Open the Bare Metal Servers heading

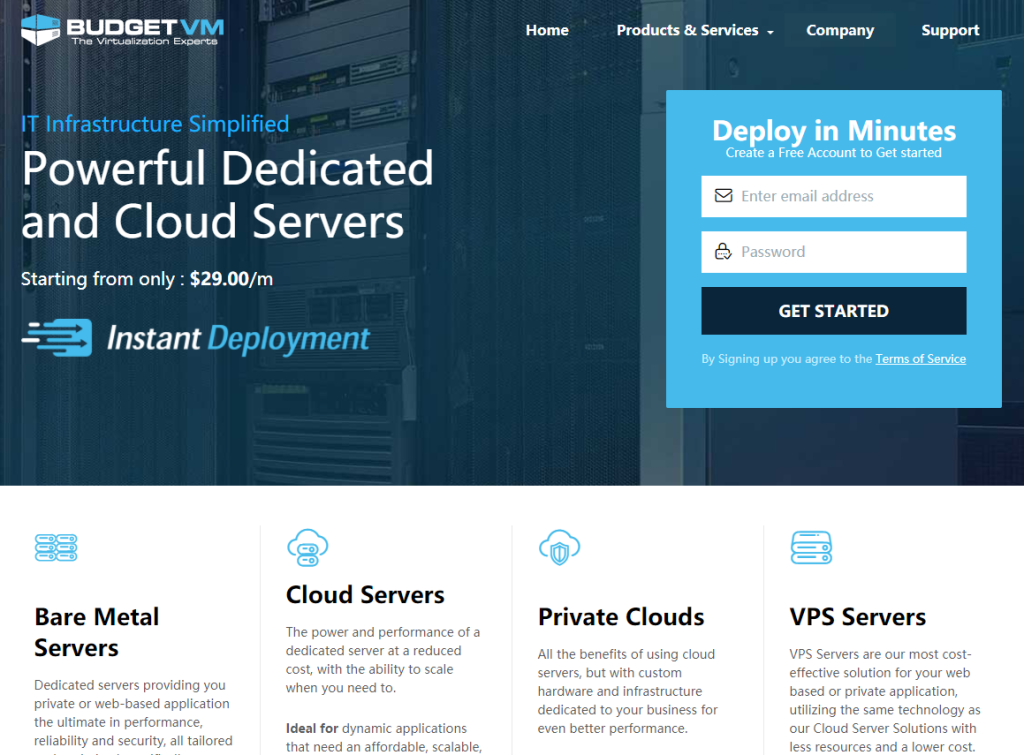point(97,632)
